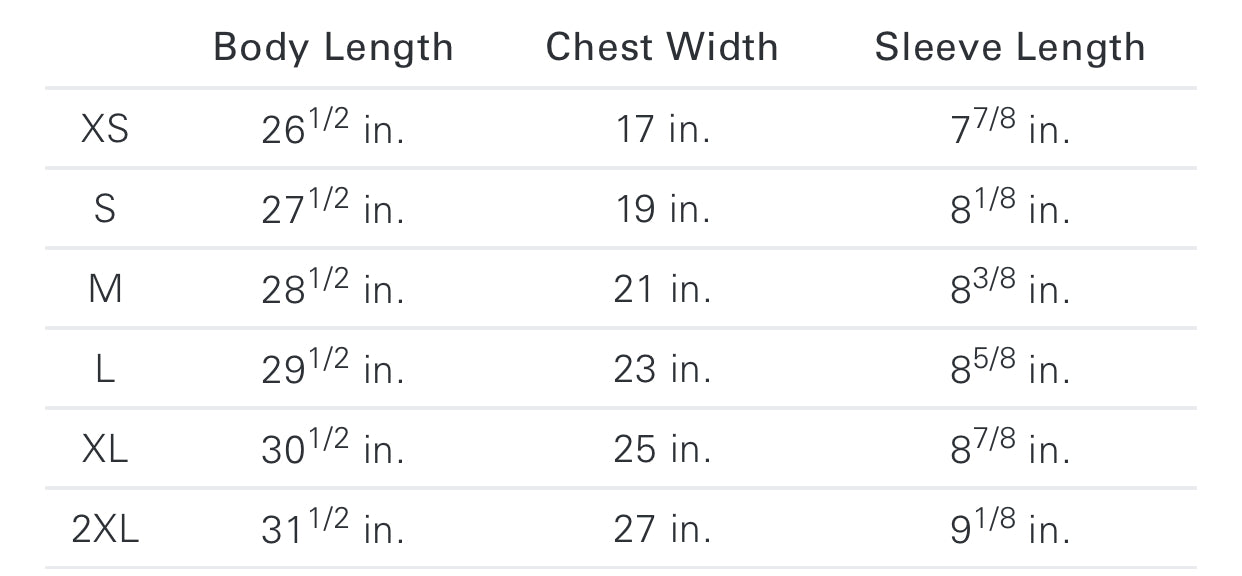Viewport: 1242px width, 576px height.
Task: Click the Chest Width column header
Action: point(662,48)
